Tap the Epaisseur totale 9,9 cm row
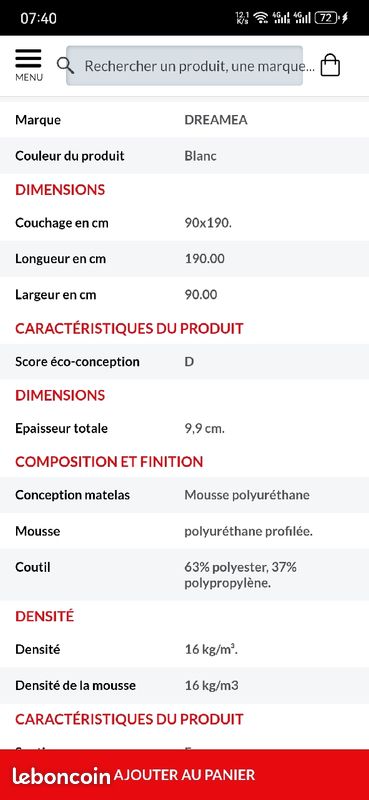Image resolution: width=369 pixels, height=800 pixels. tap(184, 429)
